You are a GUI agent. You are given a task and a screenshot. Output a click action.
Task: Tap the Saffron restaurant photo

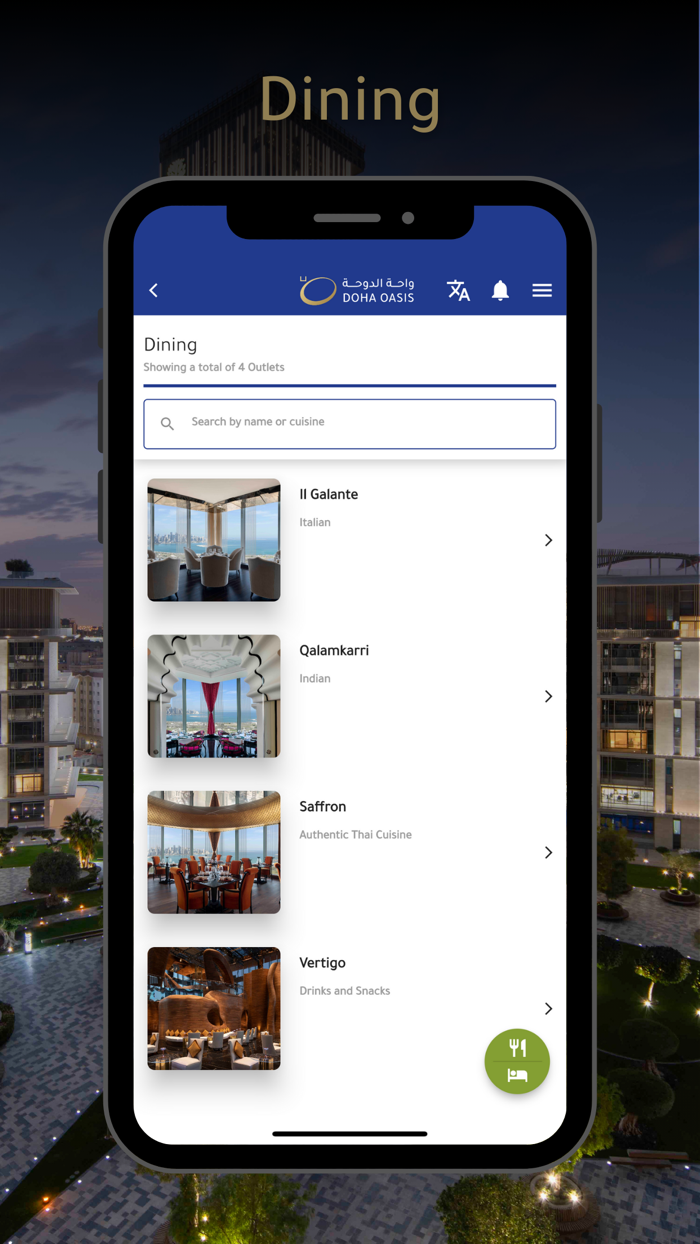(x=214, y=852)
